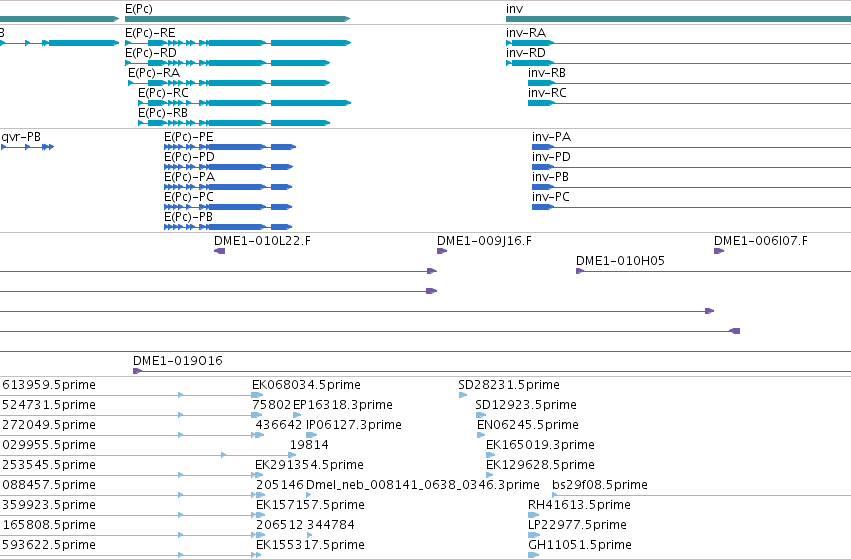Click the GH11051.5prime arrow glyph
Screen dimensions: 851x560
click(x=534, y=555)
